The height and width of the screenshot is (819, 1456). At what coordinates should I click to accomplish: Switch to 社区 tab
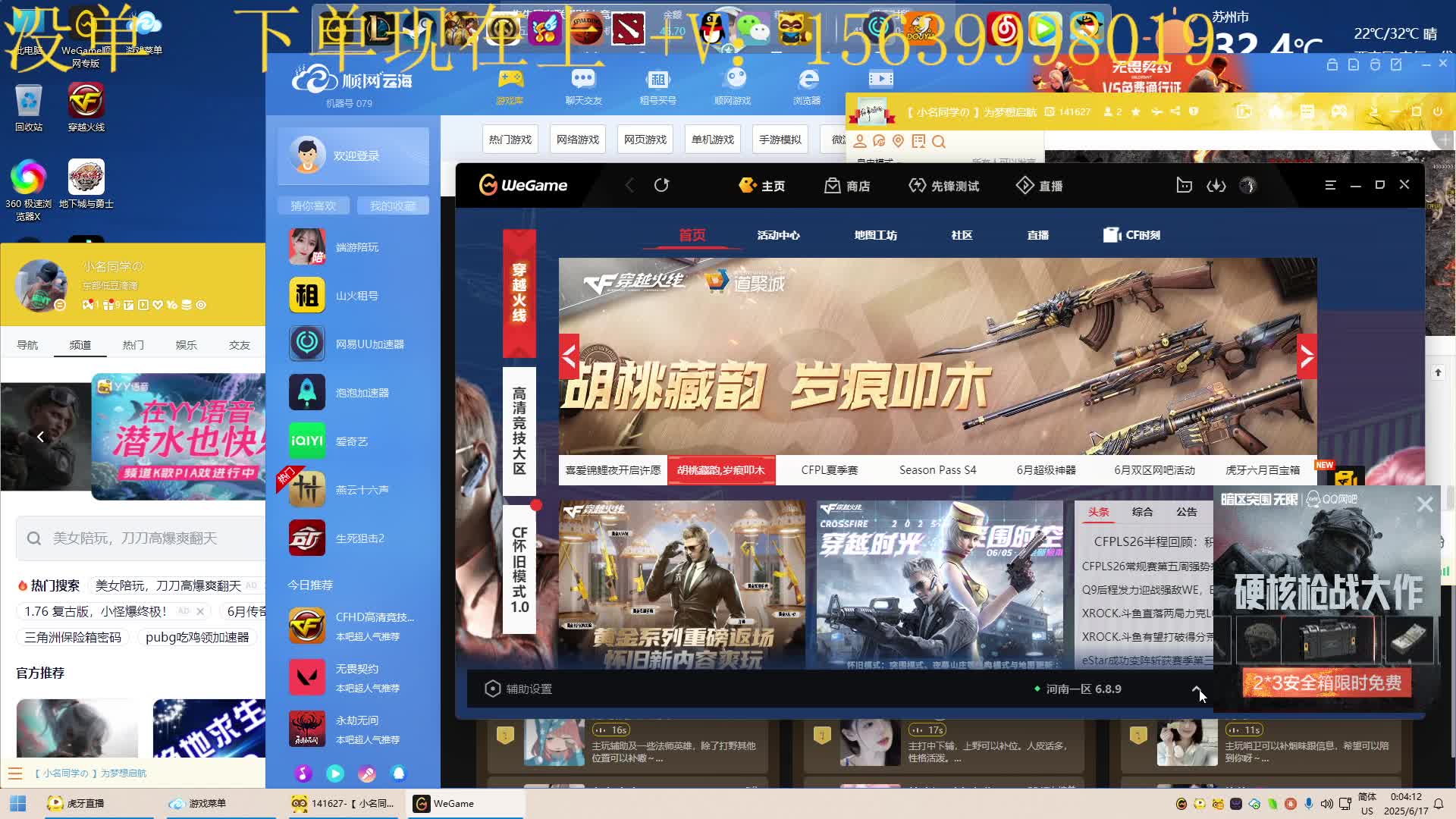click(962, 235)
